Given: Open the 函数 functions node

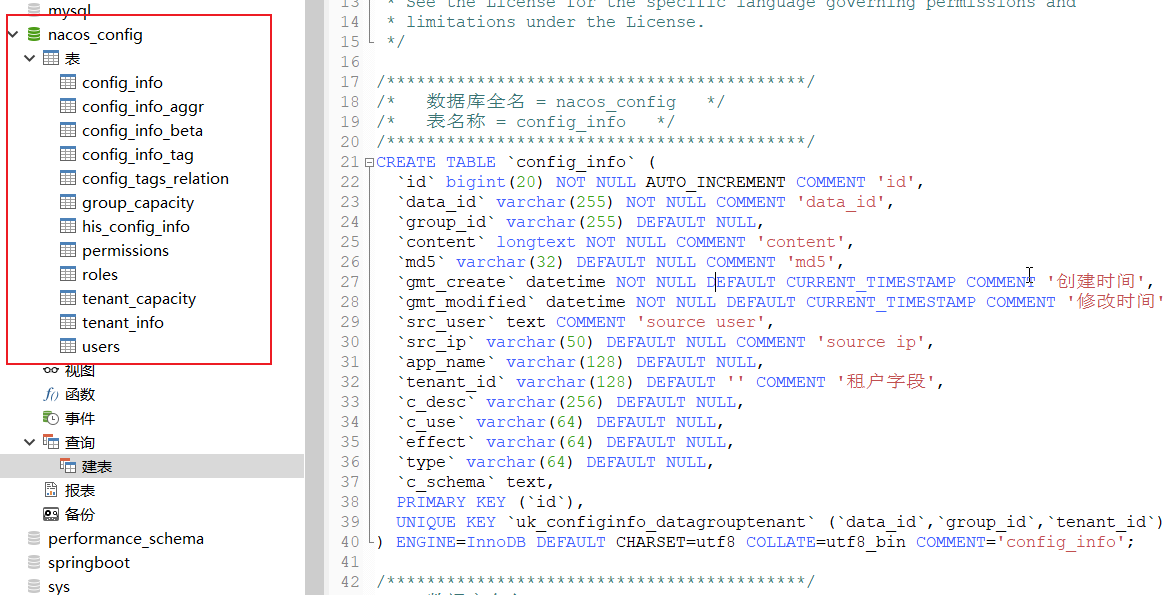Looking at the screenshot, I should point(80,394).
